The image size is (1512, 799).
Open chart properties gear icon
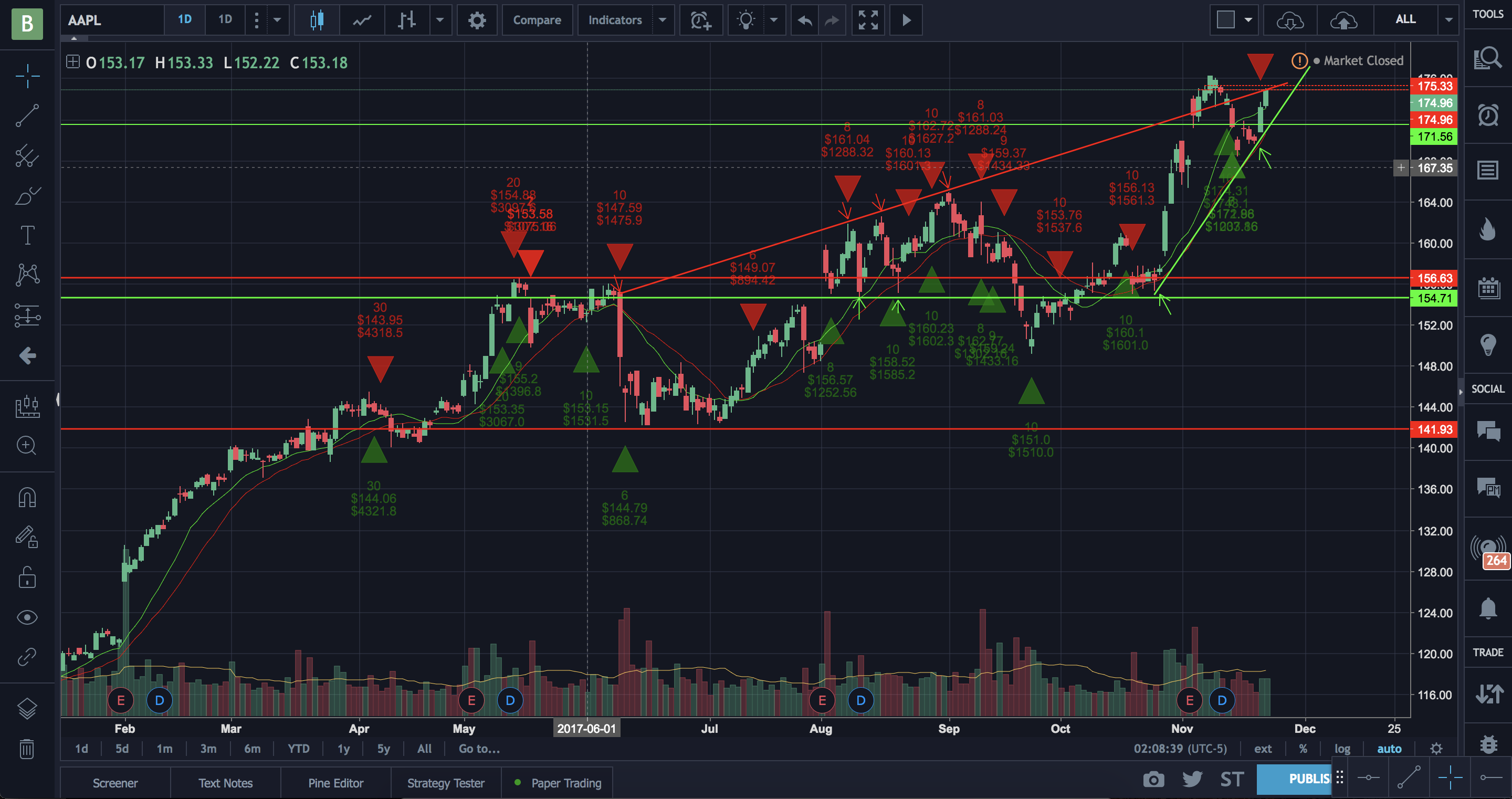(477, 20)
